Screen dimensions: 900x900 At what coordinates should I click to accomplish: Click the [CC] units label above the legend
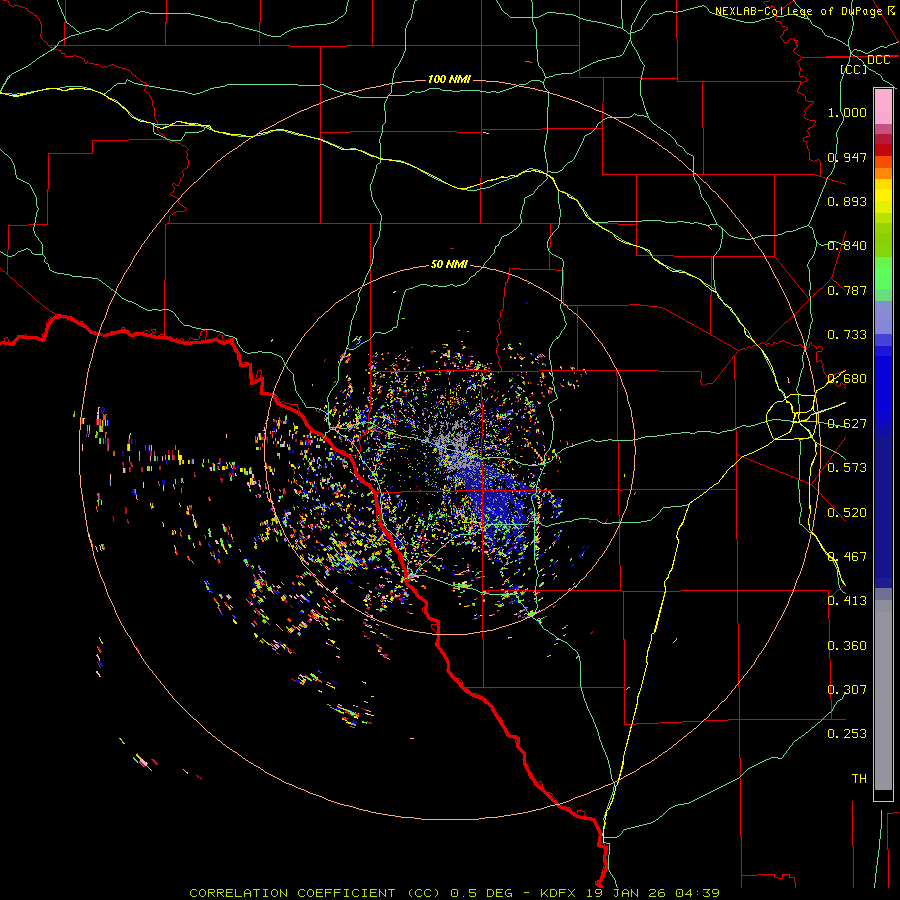pos(854,69)
